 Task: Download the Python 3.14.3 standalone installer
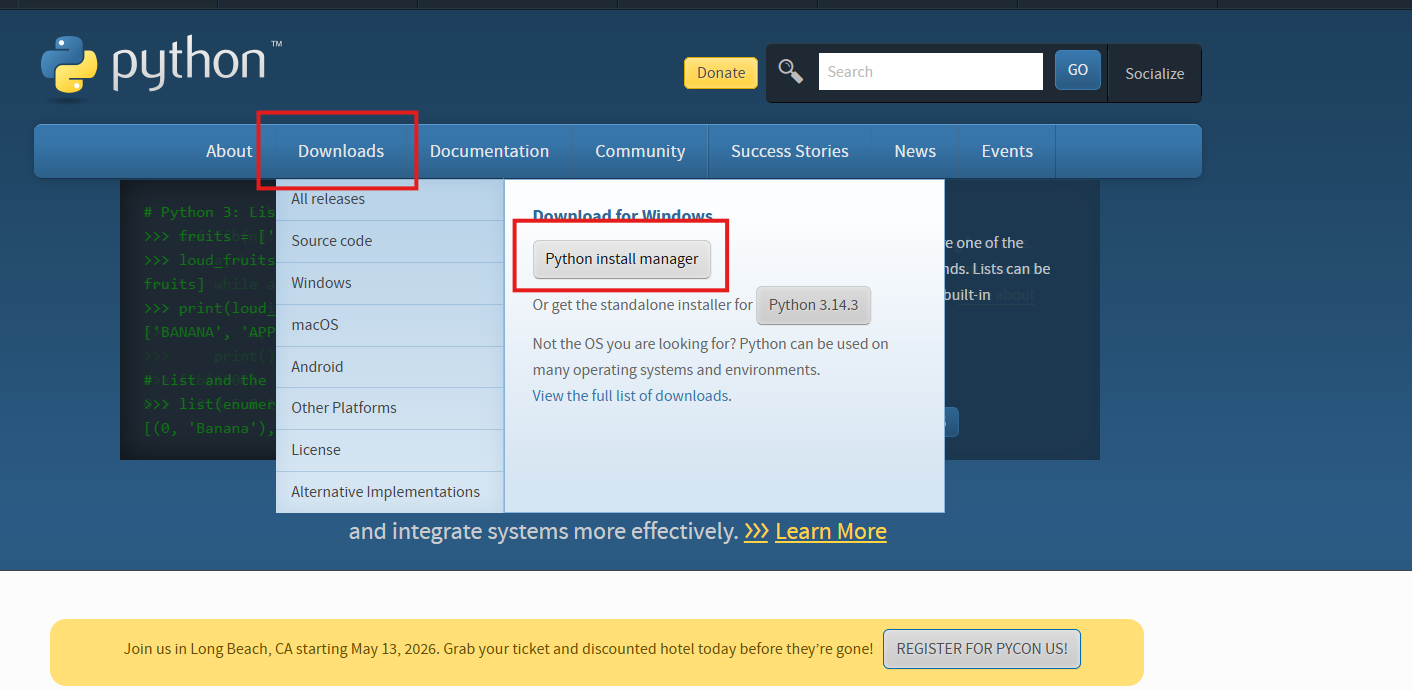click(x=814, y=305)
